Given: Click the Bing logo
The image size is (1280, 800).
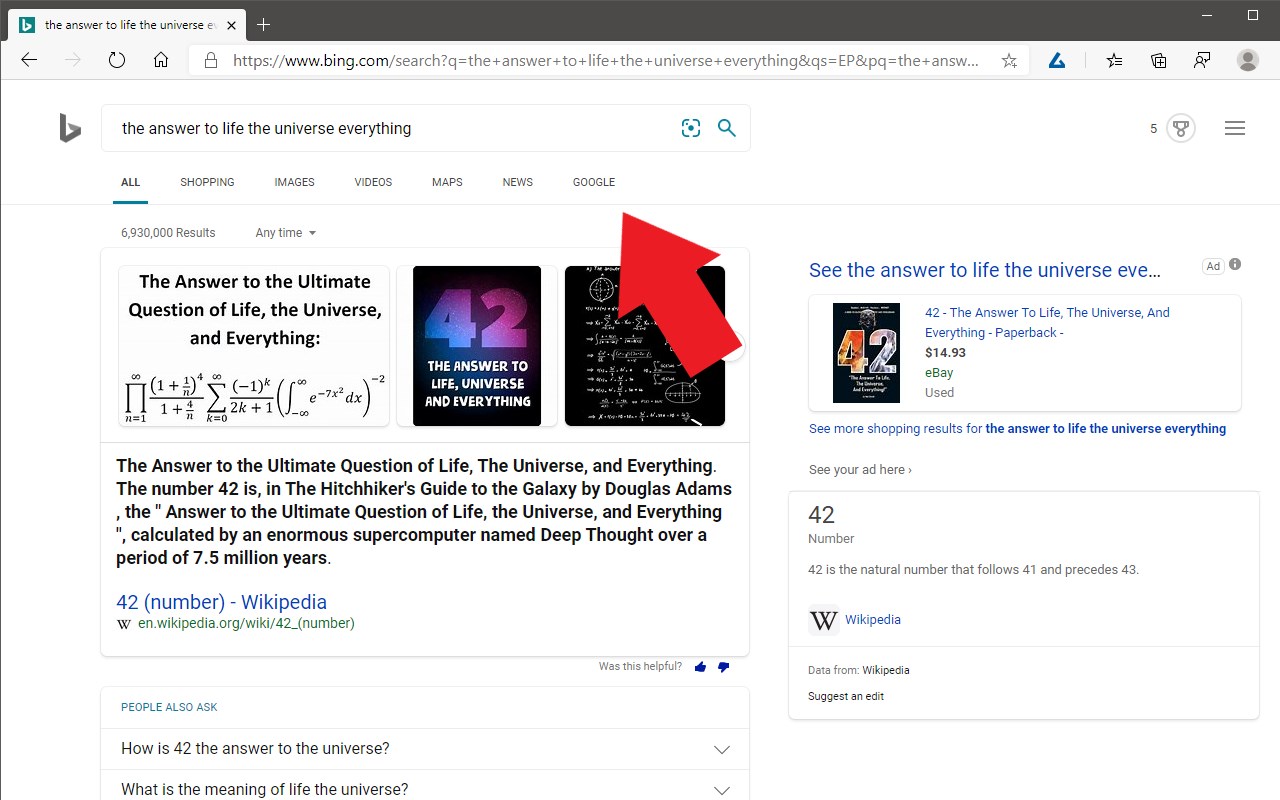Looking at the screenshot, I should point(69,128).
